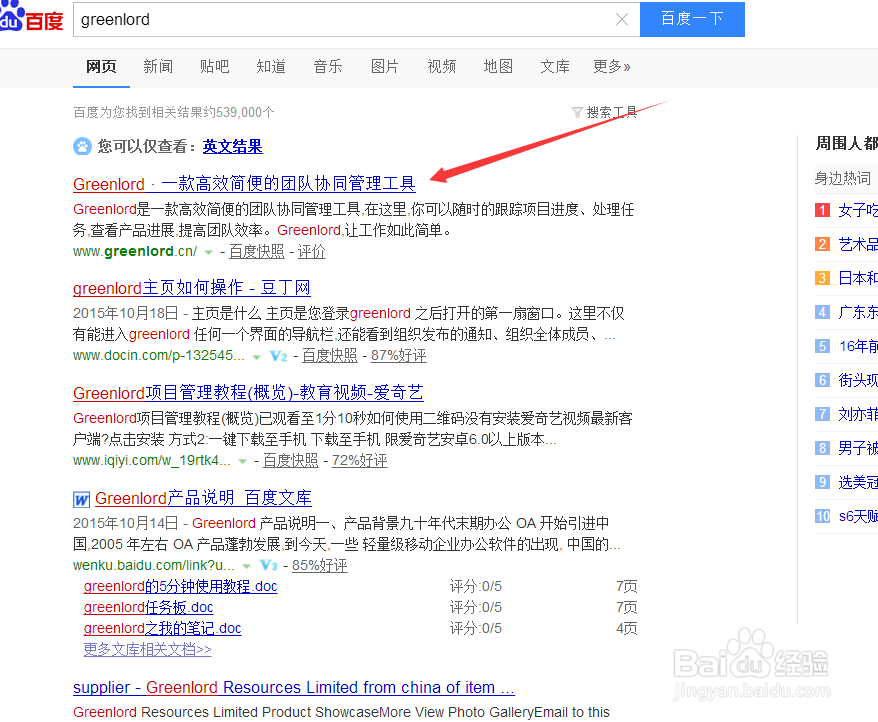Switch to the 新闻 tab
This screenshot has width=878, height=722.
coord(158,67)
